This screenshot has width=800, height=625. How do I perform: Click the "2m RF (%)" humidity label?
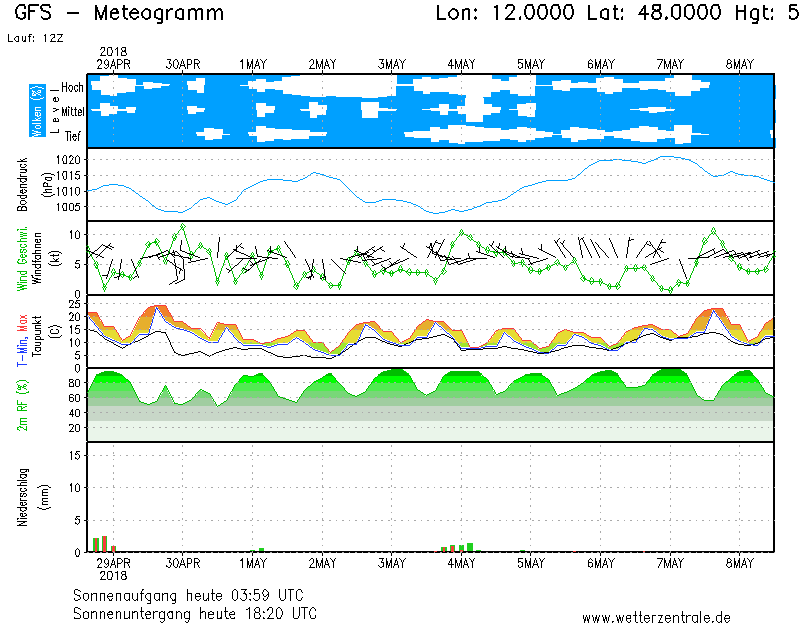click(22, 405)
